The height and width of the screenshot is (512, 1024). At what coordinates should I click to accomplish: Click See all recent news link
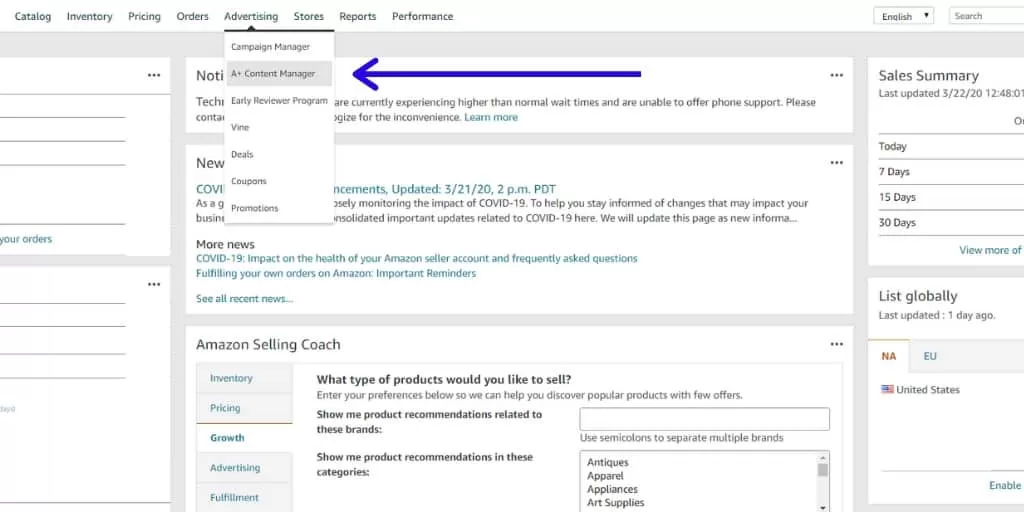pyautogui.click(x=244, y=299)
